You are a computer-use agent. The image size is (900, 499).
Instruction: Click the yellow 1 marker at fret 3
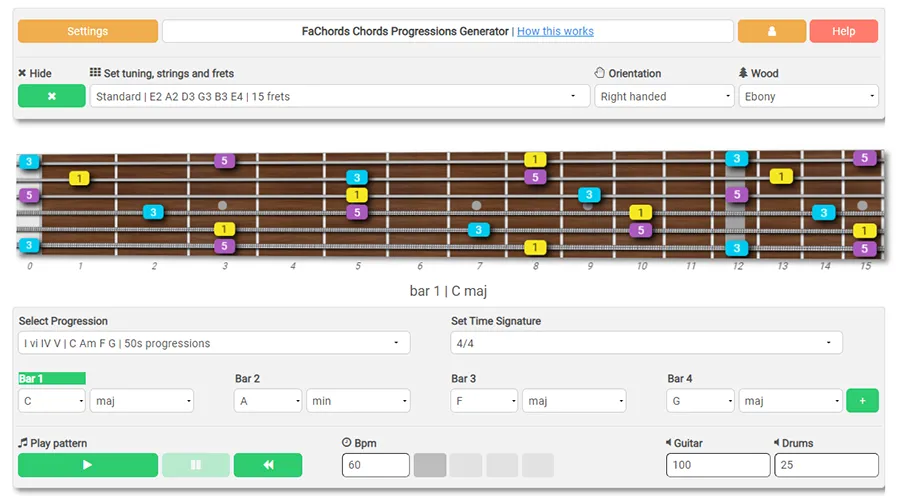point(224,229)
